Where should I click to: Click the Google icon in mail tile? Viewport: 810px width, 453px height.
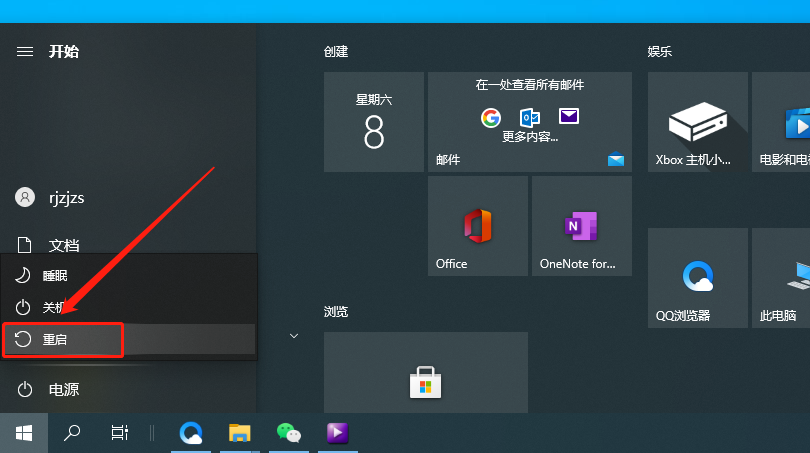pos(491,117)
